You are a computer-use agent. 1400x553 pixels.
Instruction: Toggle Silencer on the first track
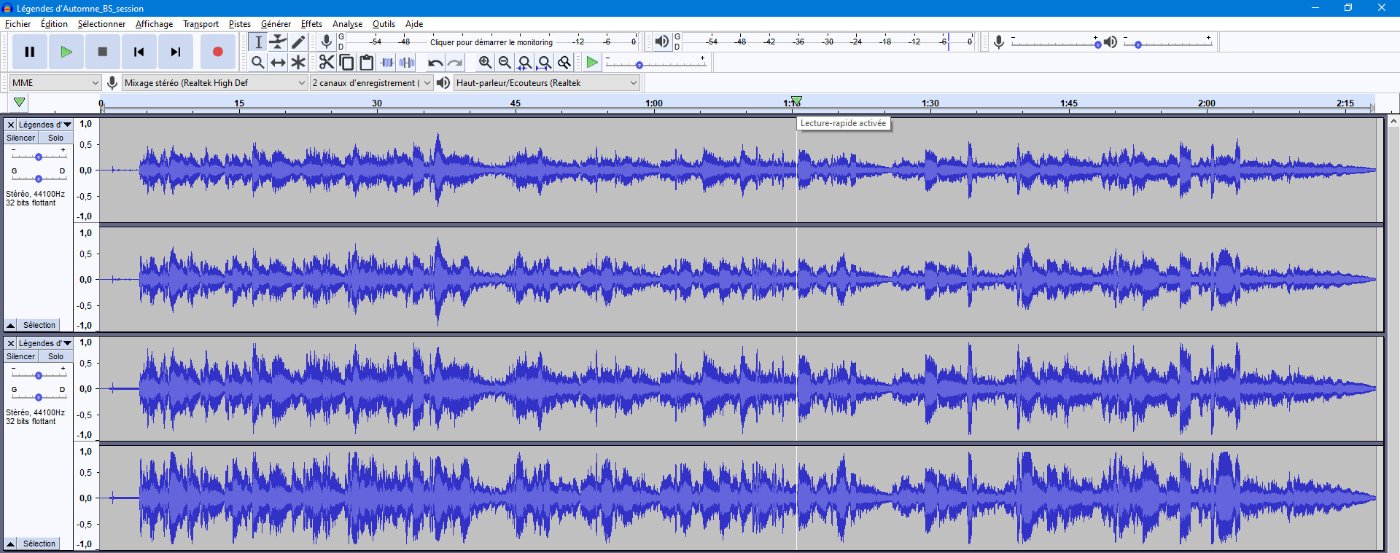22,138
